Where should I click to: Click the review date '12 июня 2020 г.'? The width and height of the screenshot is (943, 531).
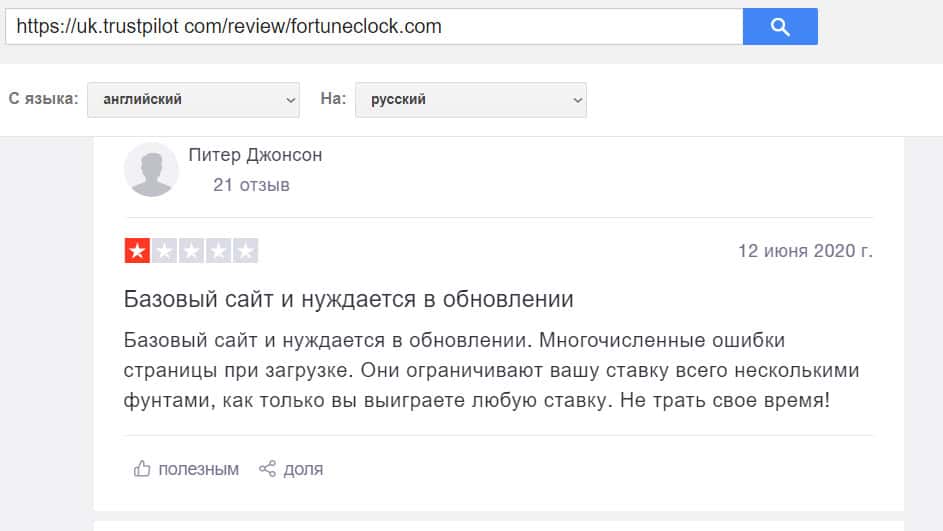pos(805,250)
